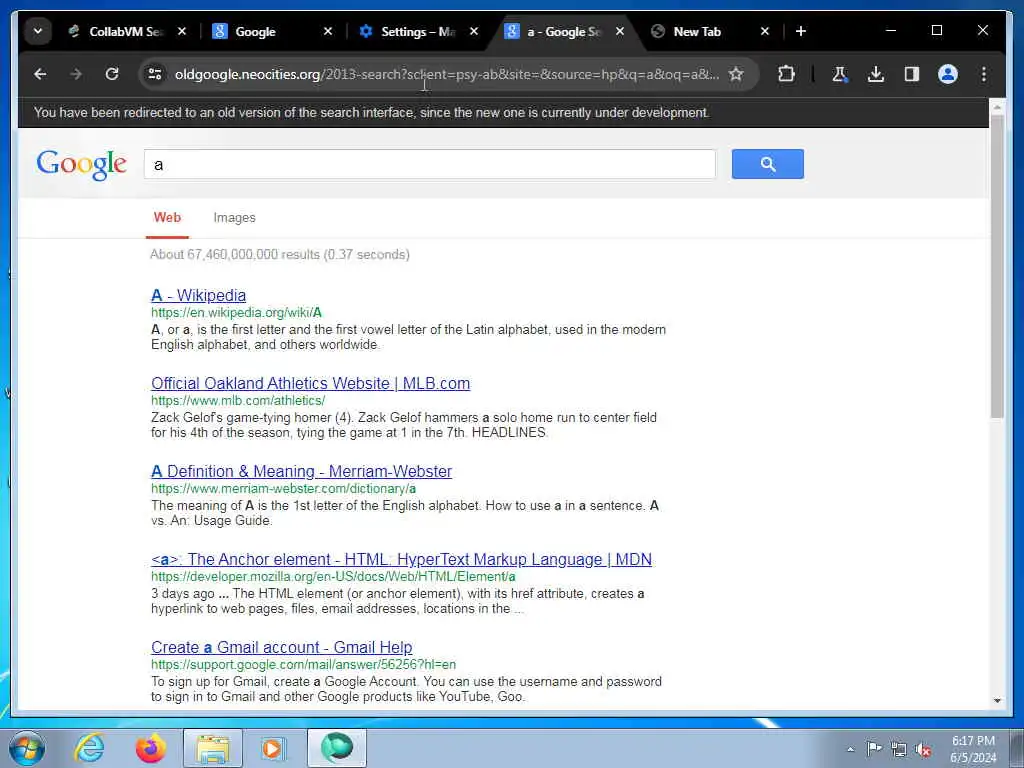Launch Internet Explorer from taskbar
Screen dimensions: 1024x768
89,748
